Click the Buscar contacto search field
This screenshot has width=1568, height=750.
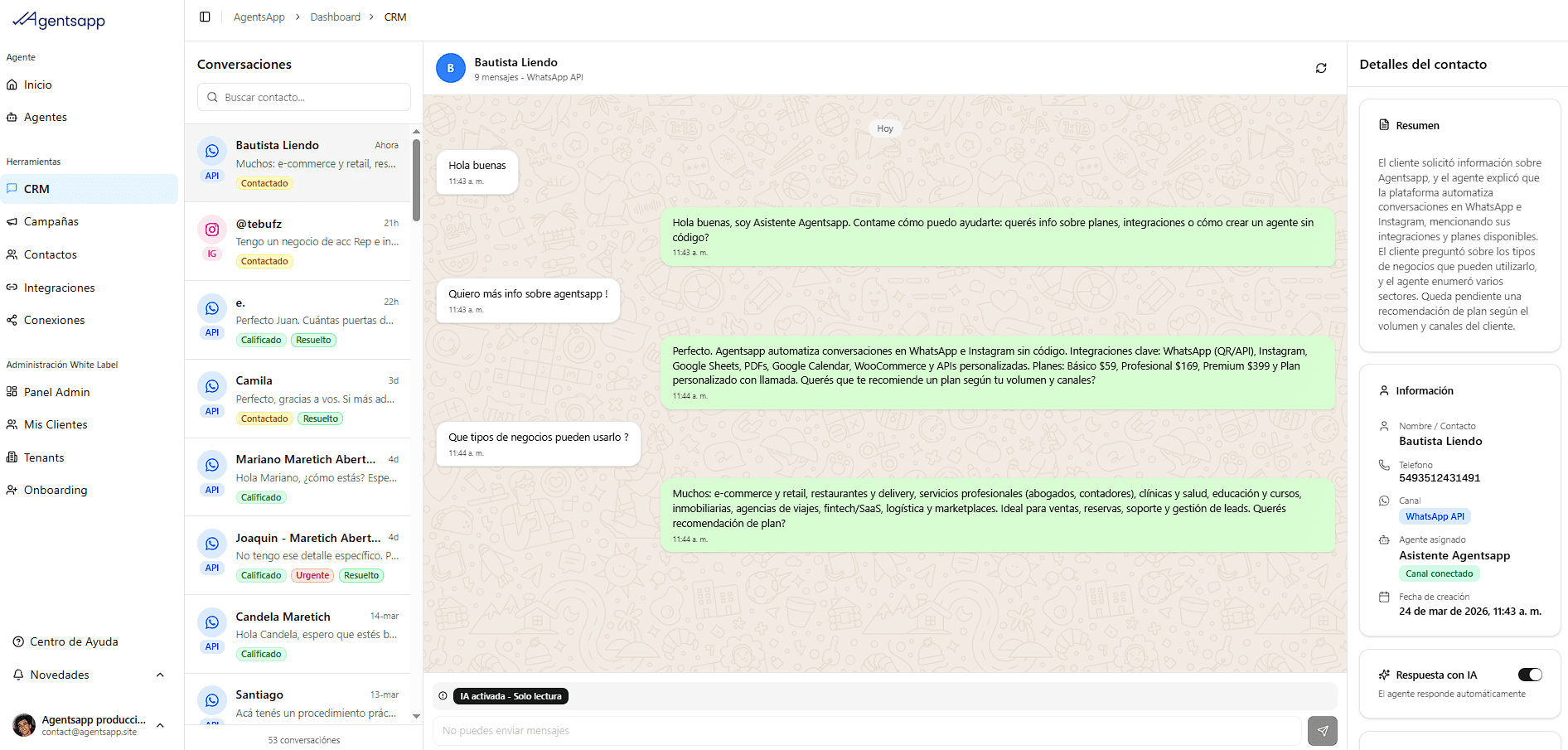coord(303,97)
